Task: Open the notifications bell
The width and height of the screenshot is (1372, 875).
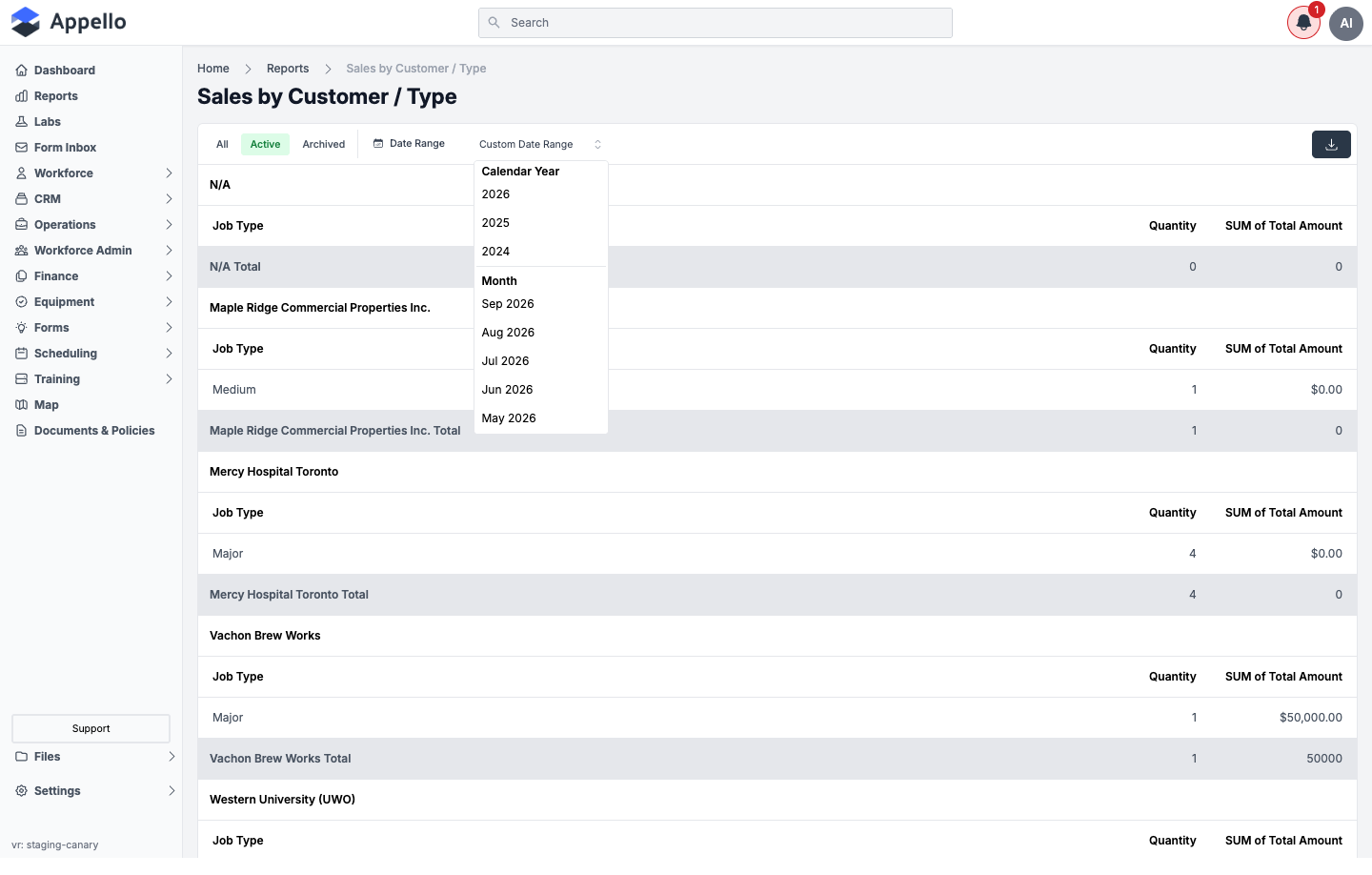Action: click(x=1303, y=23)
